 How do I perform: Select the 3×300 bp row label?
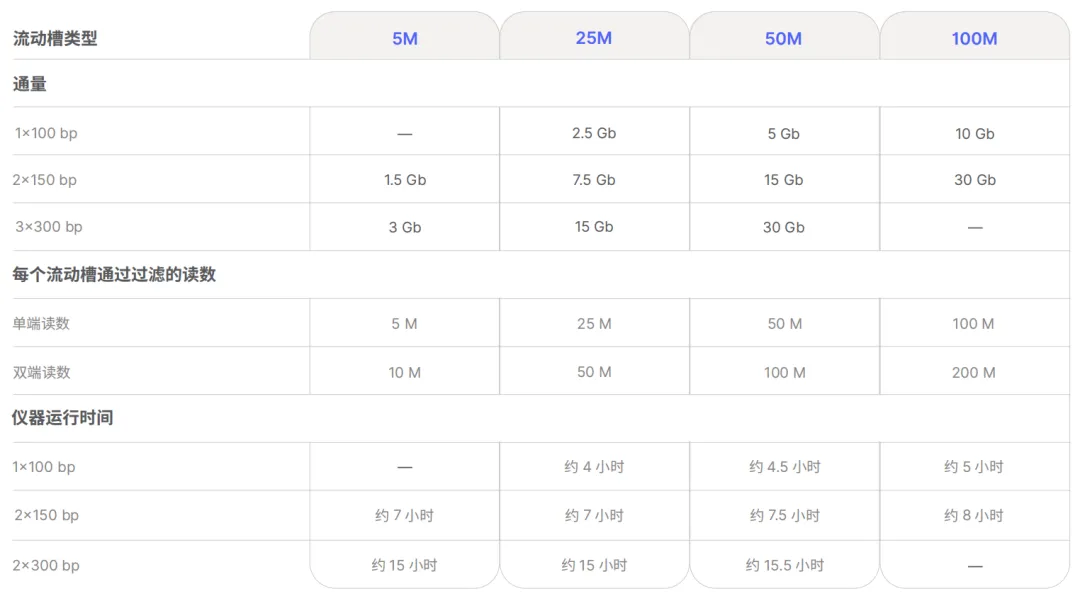click(48, 227)
